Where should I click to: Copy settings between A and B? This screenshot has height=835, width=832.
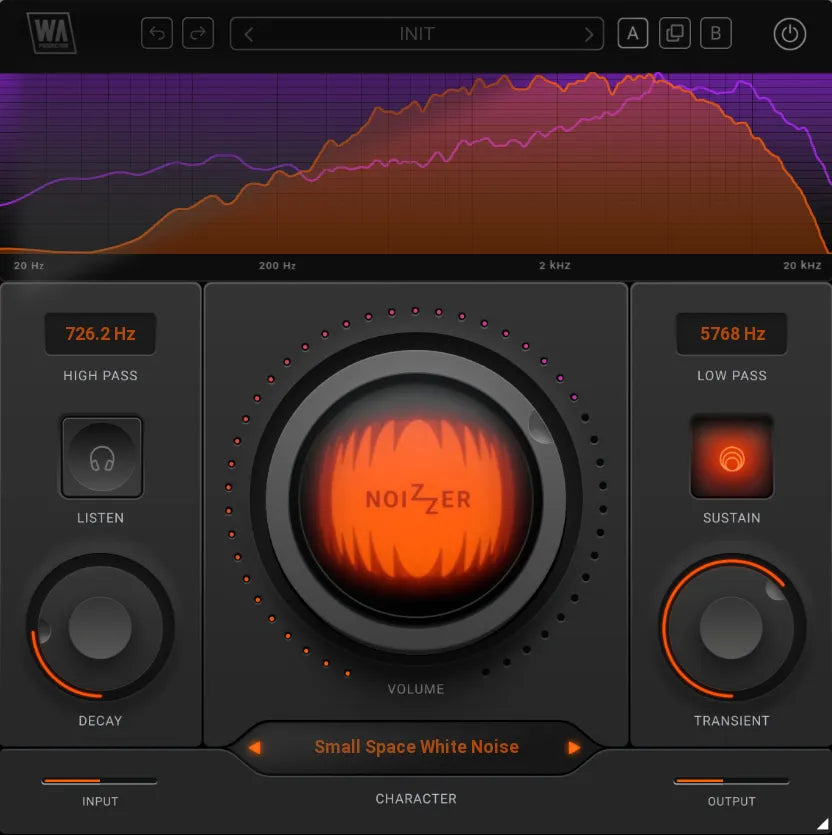674,34
